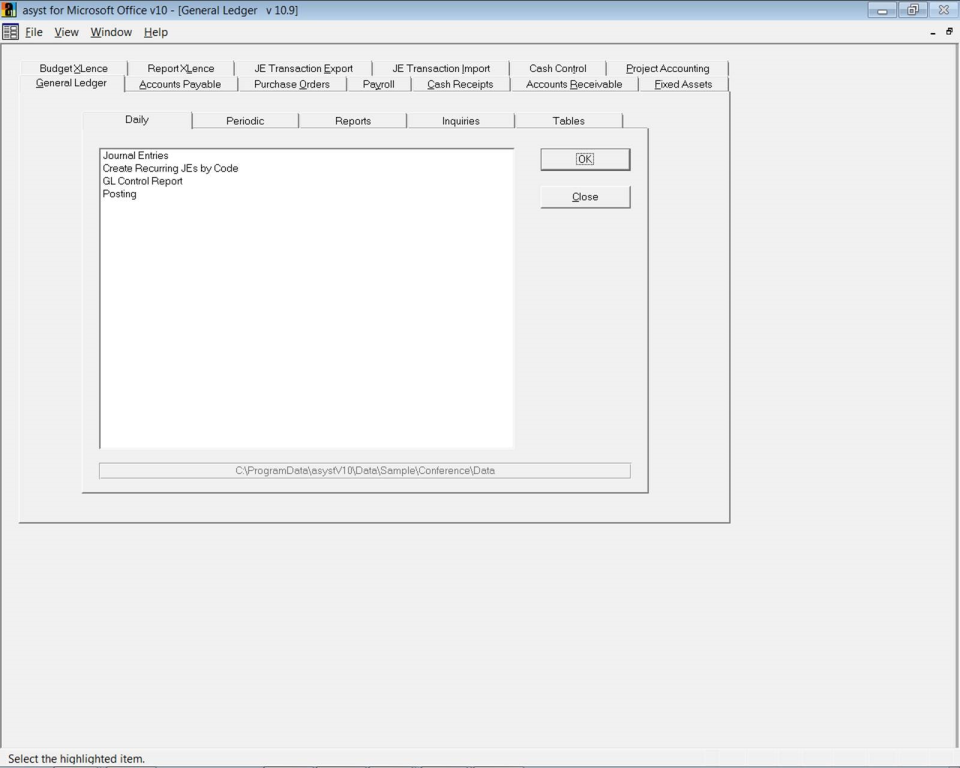The image size is (960, 768).
Task: Open the JE Transaction Export tab
Action: coord(304,69)
